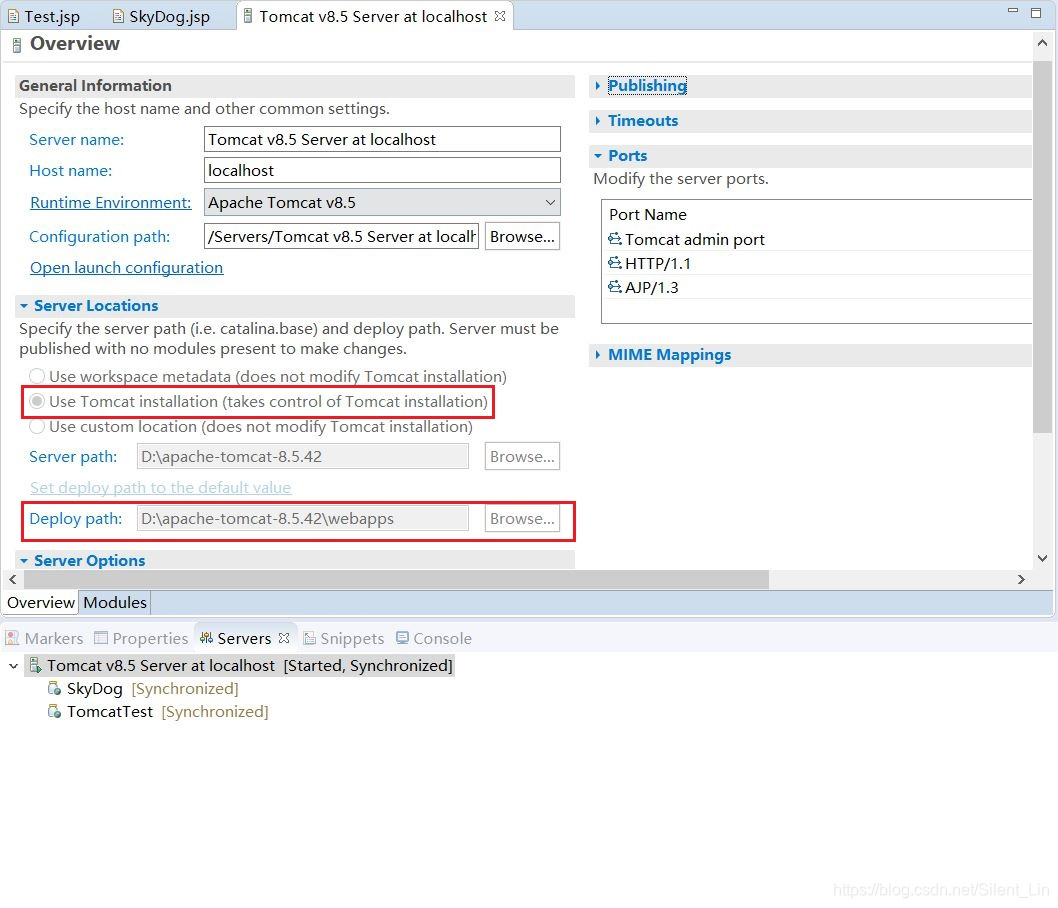The height and width of the screenshot is (908, 1058).
Task: Expand the MIME Mappings section
Action: click(x=598, y=355)
